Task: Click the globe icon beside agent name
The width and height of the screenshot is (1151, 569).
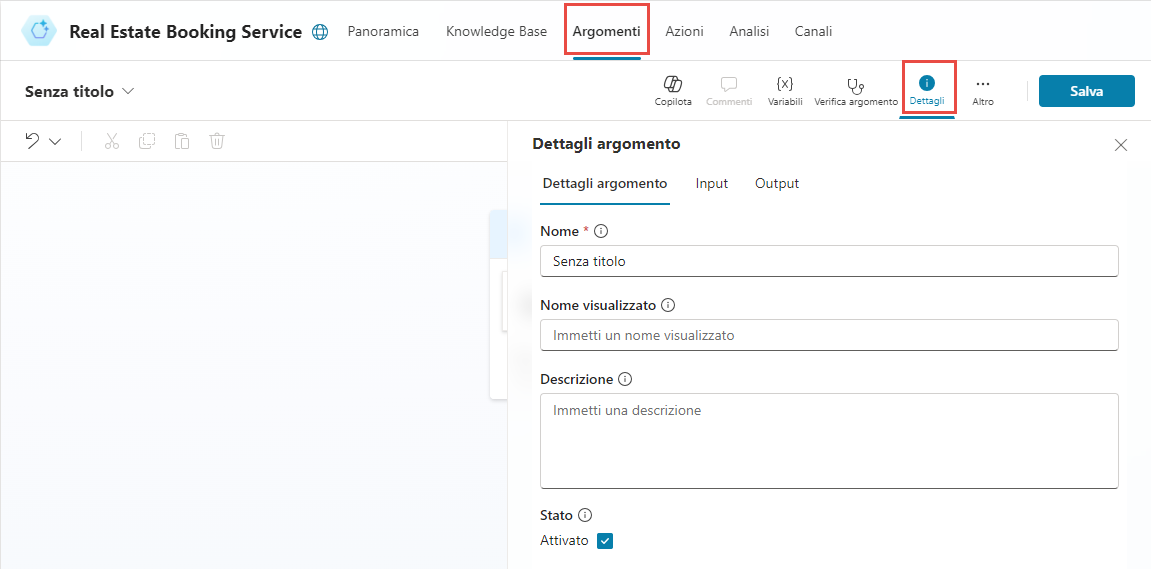Action: (320, 32)
